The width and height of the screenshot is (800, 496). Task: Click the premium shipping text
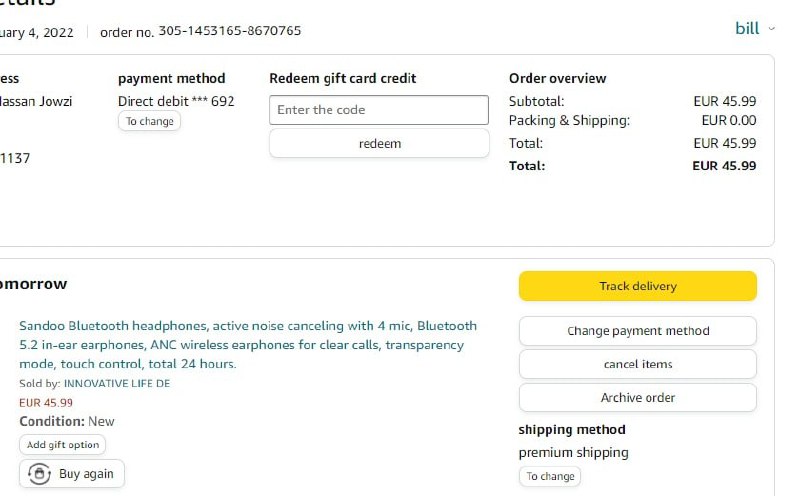(x=573, y=452)
